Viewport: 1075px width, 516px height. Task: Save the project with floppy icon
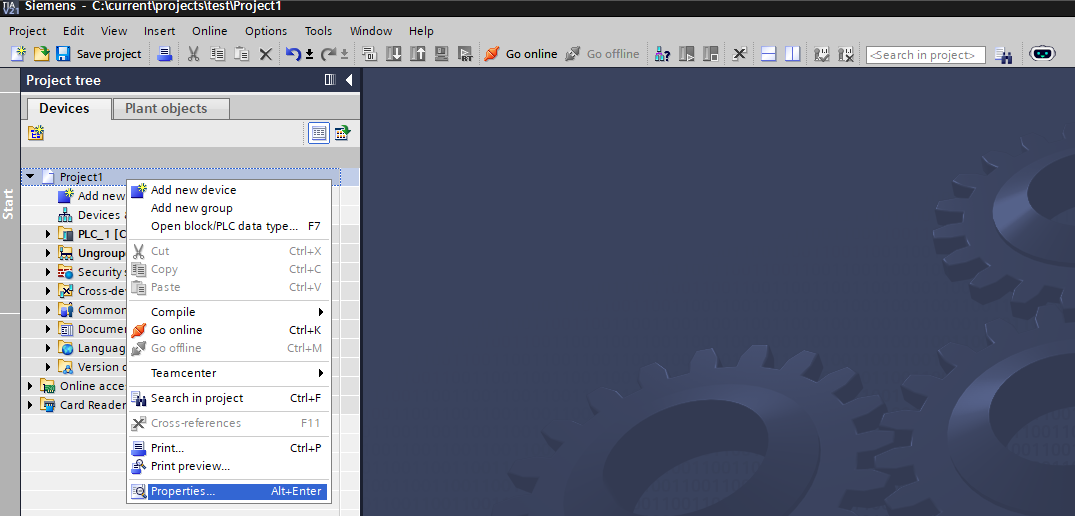tap(63, 53)
